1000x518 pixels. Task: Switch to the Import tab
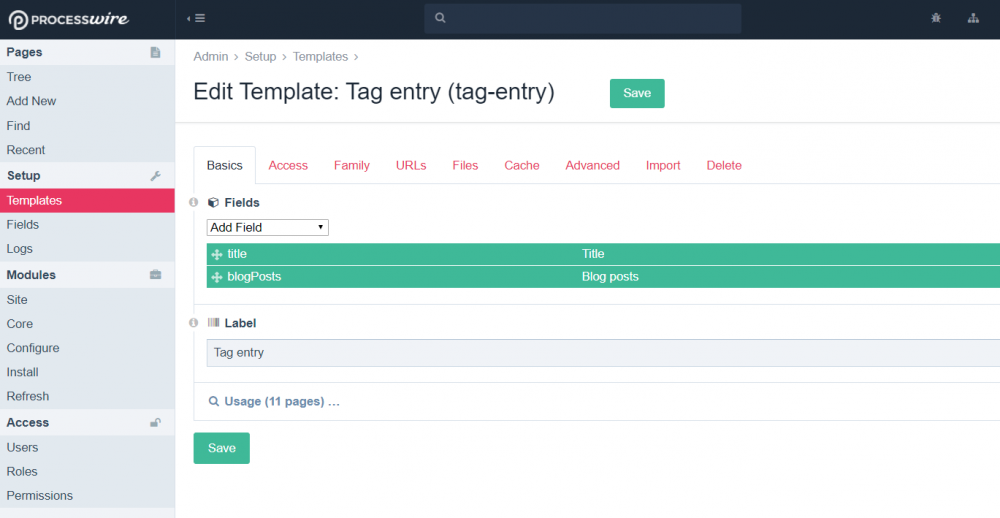click(663, 165)
